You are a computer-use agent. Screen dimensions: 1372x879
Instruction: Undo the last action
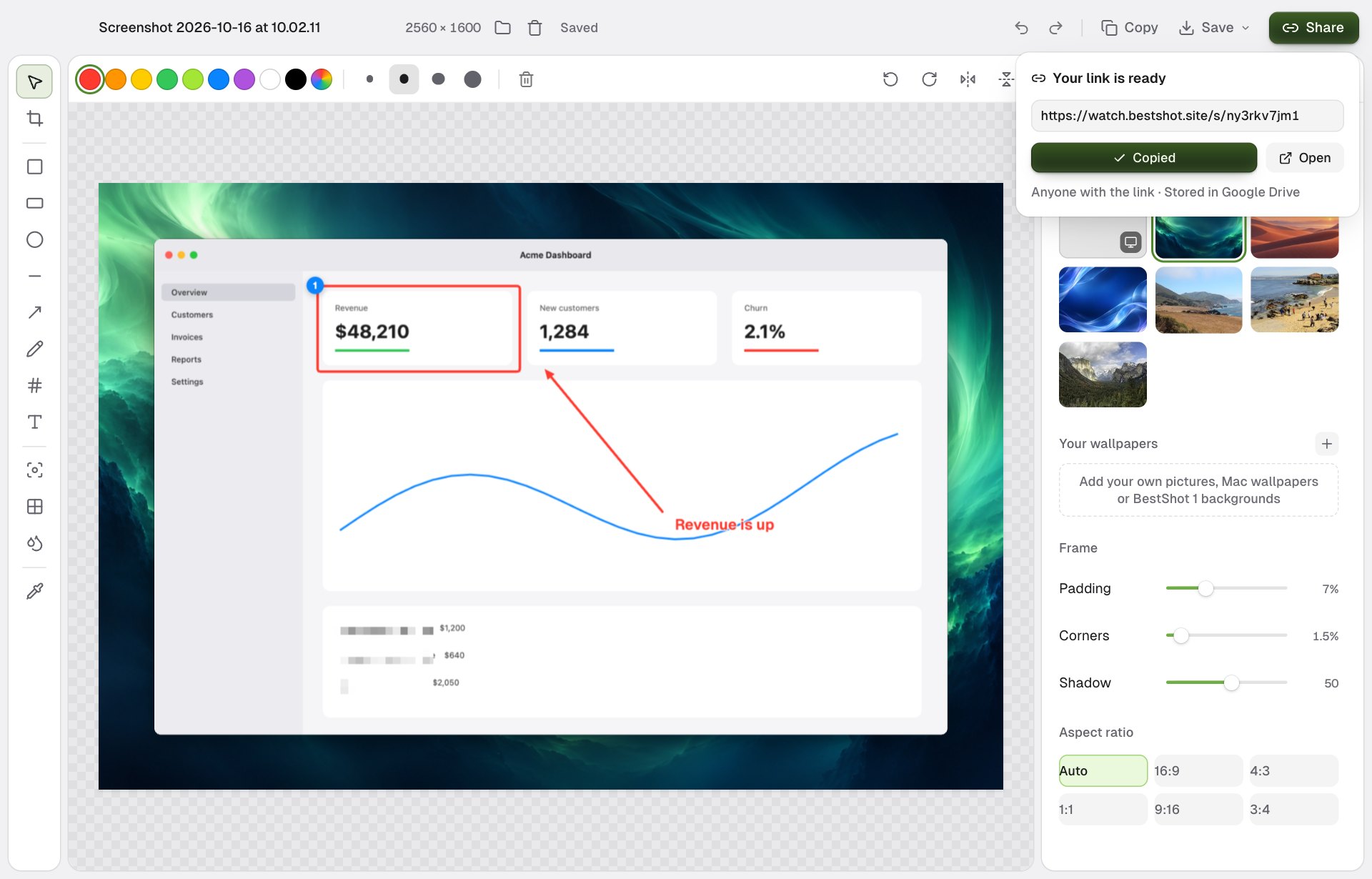pyautogui.click(x=1021, y=28)
